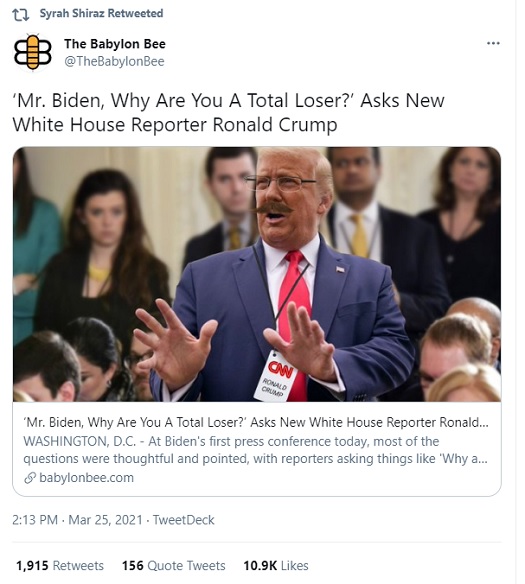This screenshot has height=584, width=525.
Task: Click the chain link icon beside babylonbee.com
Action: (30, 477)
